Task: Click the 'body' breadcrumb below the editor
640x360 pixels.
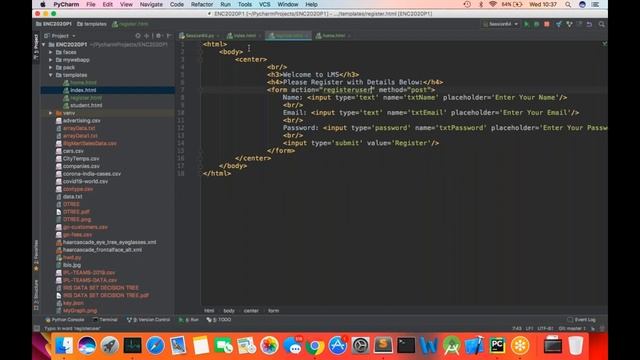Action: pyautogui.click(x=229, y=311)
